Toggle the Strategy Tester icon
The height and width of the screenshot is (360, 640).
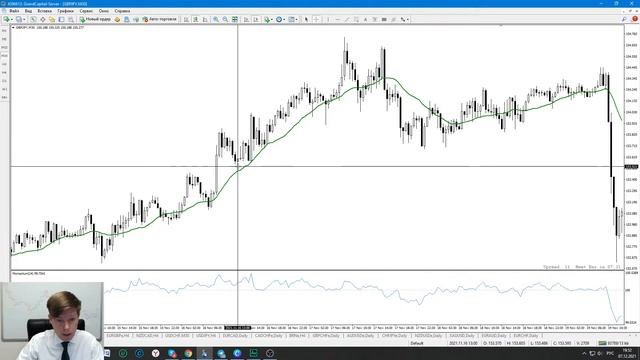pyautogui.click(x=71, y=19)
